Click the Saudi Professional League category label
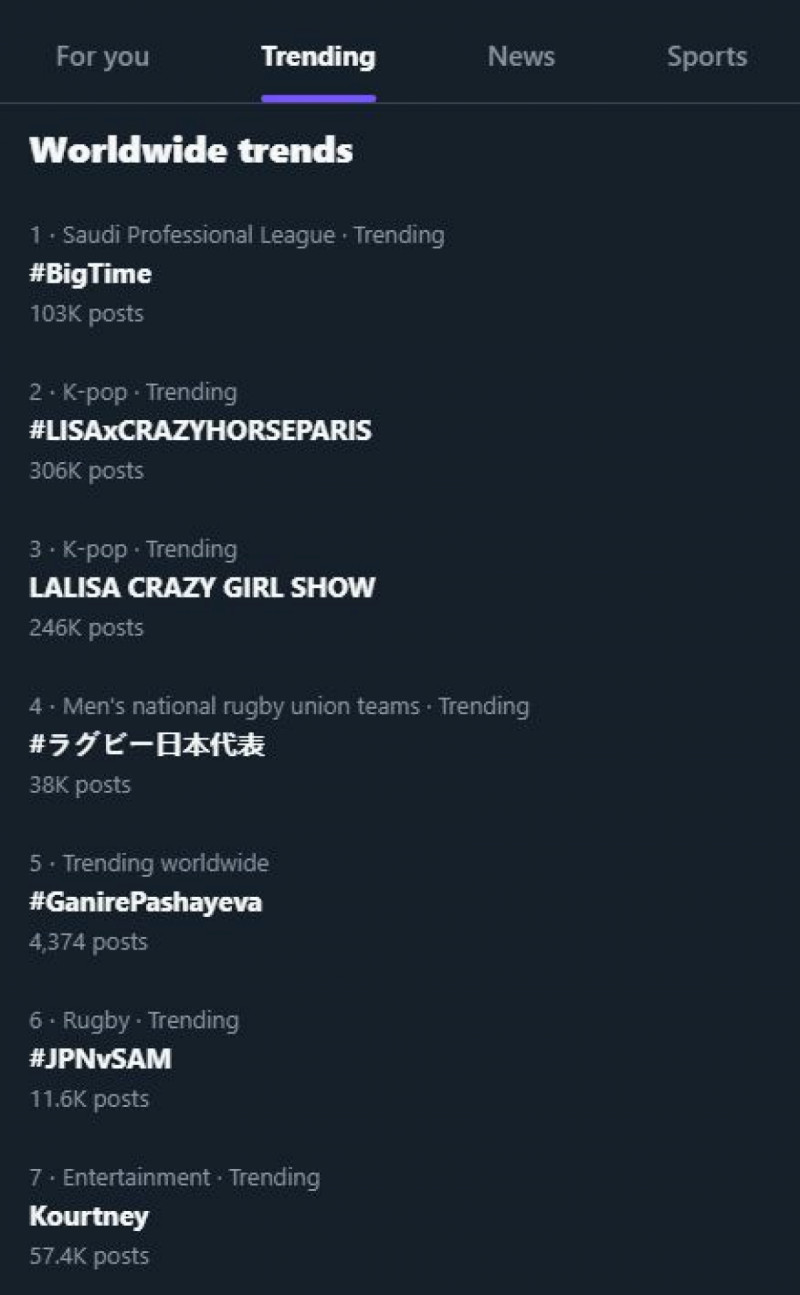The height and width of the screenshot is (1295, 800). [198, 236]
